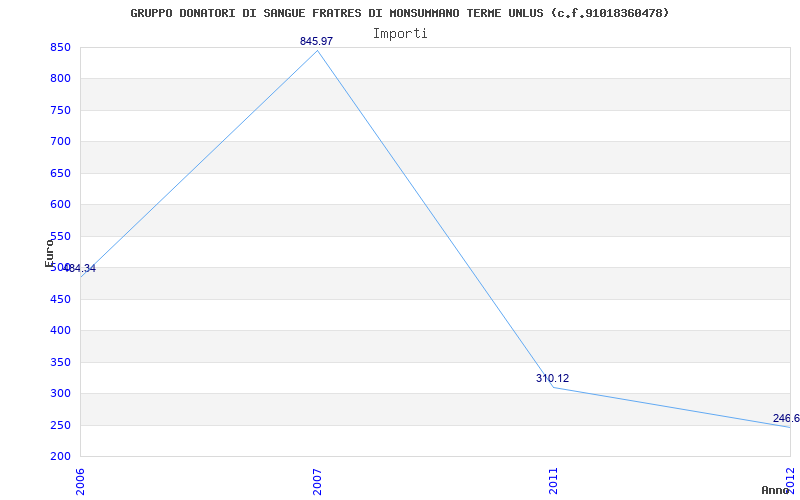The image size is (800, 500).
Task: Select the 2012 x-axis label
Action: tap(790, 481)
